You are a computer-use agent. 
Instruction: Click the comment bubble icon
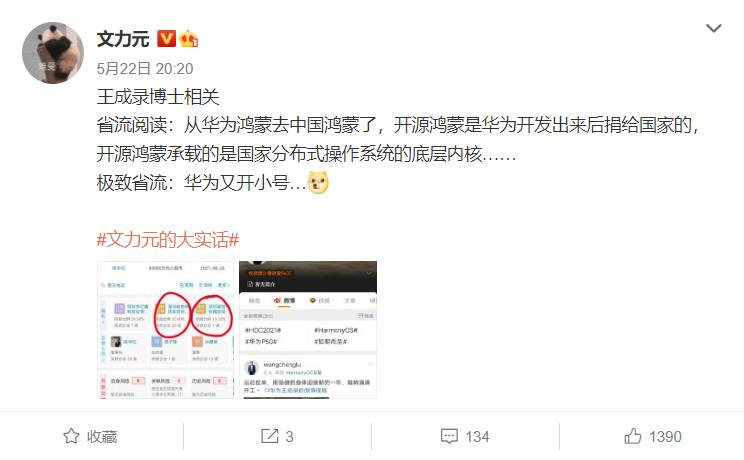tap(449, 436)
